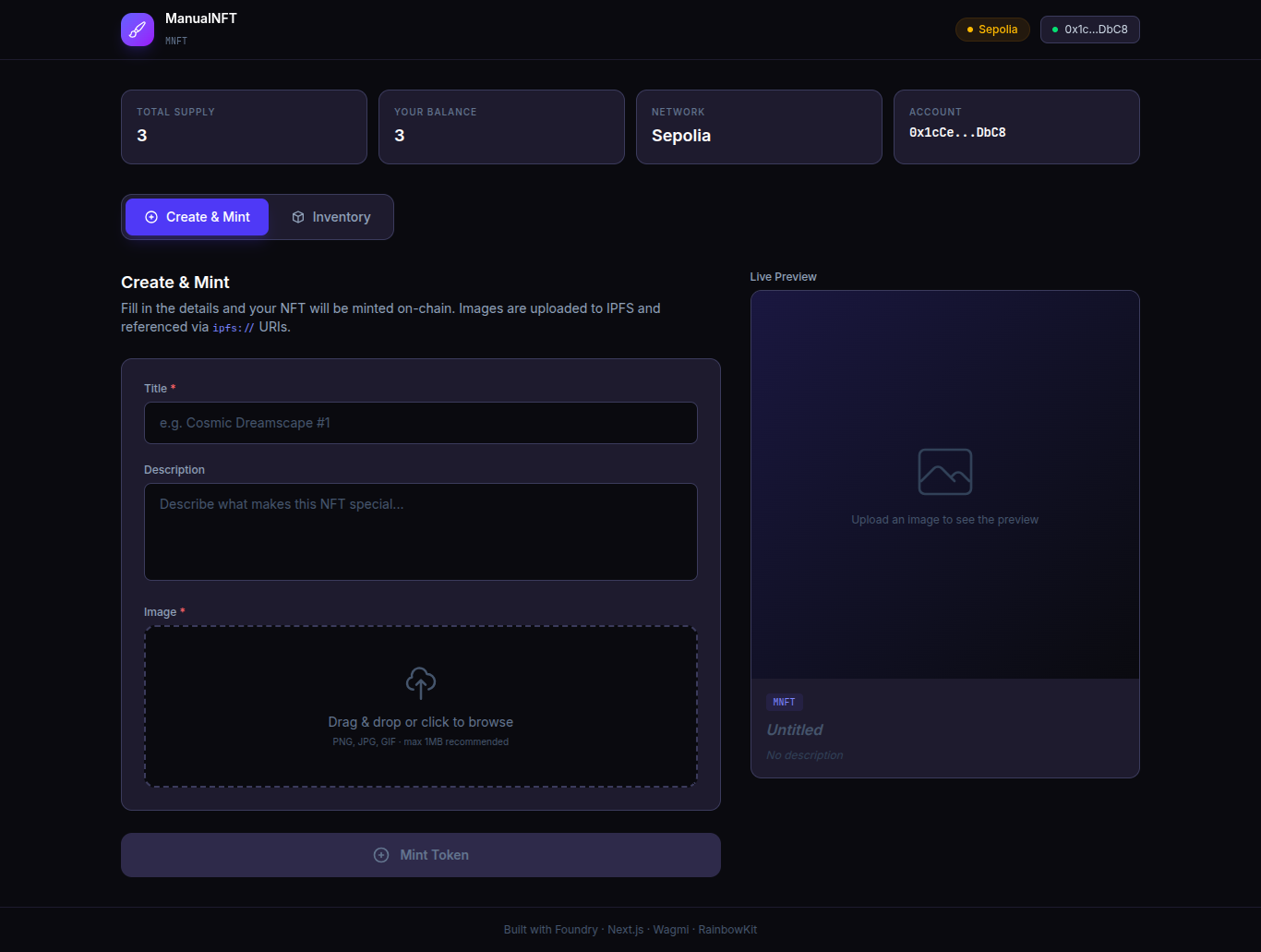Focus the Title input field
Screen dimensions: 1261x952
click(421, 423)
